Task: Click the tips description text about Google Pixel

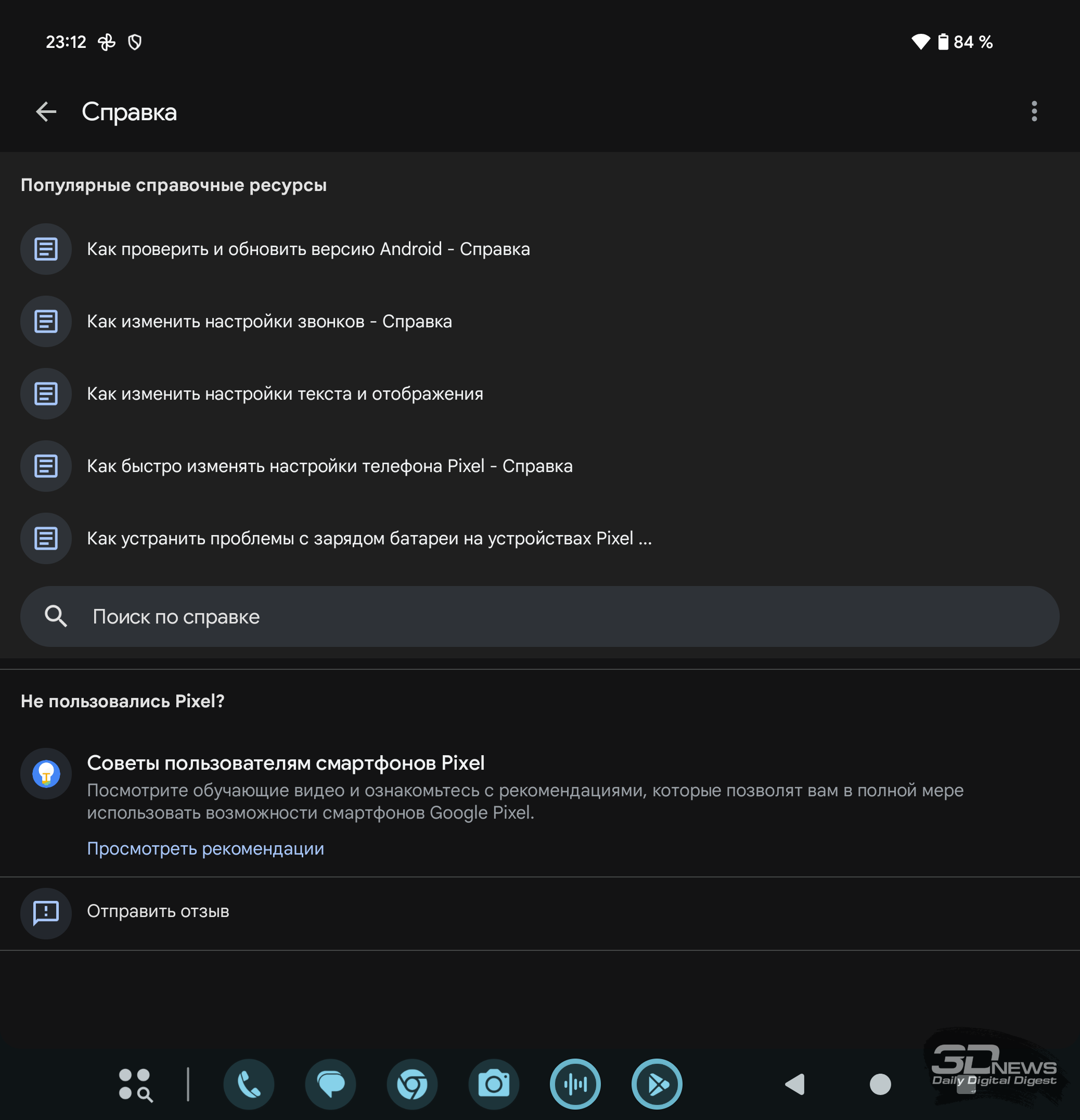Action: point(525,801)
